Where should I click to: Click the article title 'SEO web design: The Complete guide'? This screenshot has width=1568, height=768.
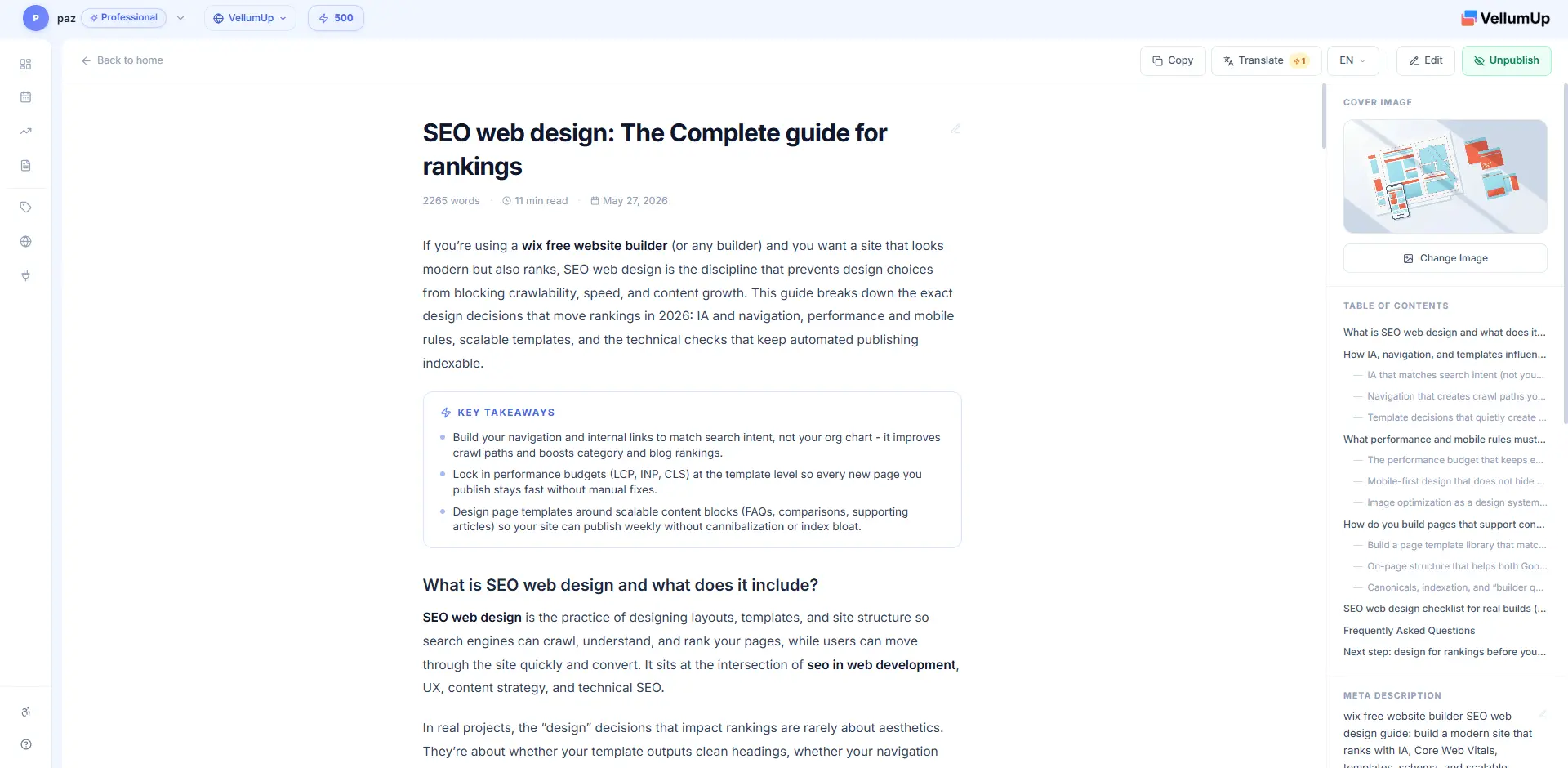654,150
